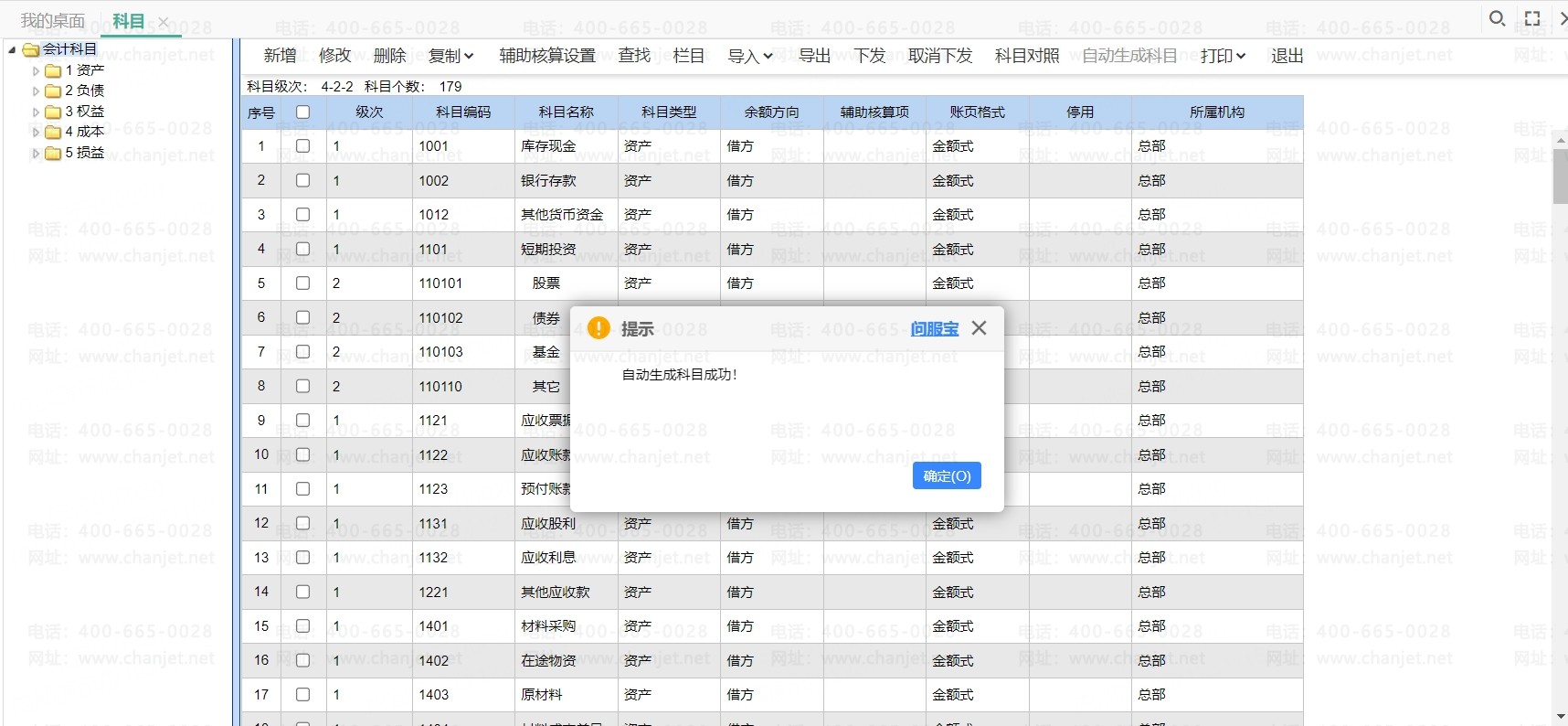Toggle the select-all checkbox in header
Screen dimensions: 1568x726
(x=303, y=112)
